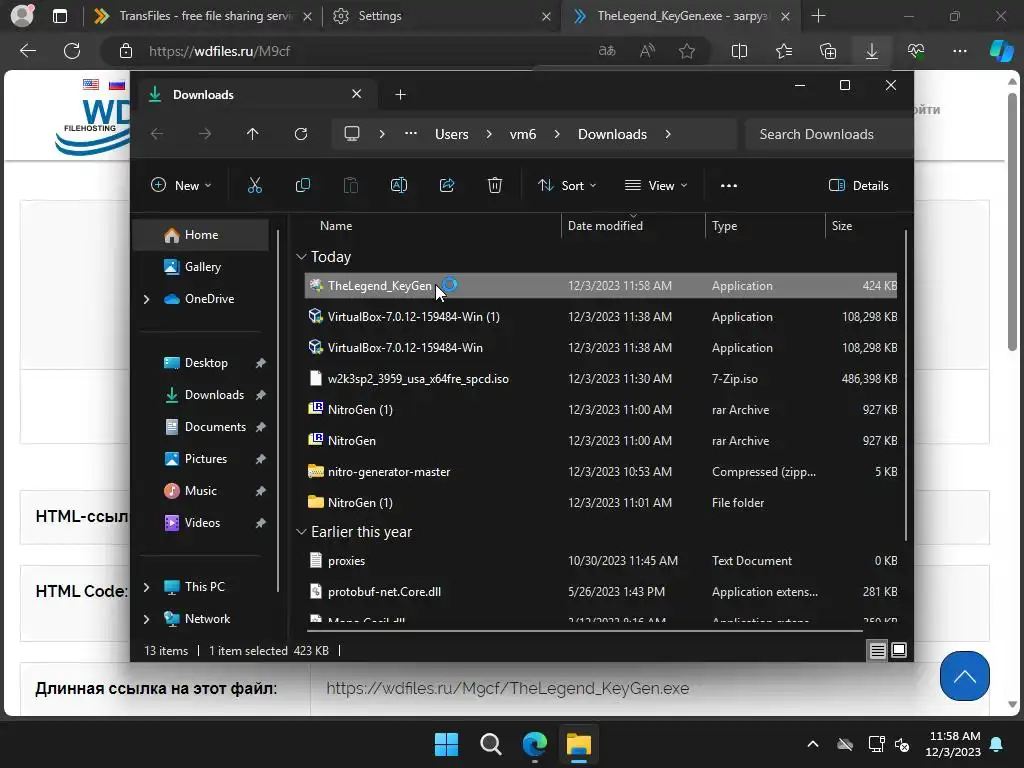Show hidden system tray icons chevron
Viewport: 1024px width, 768px height.
coord(813,744)
